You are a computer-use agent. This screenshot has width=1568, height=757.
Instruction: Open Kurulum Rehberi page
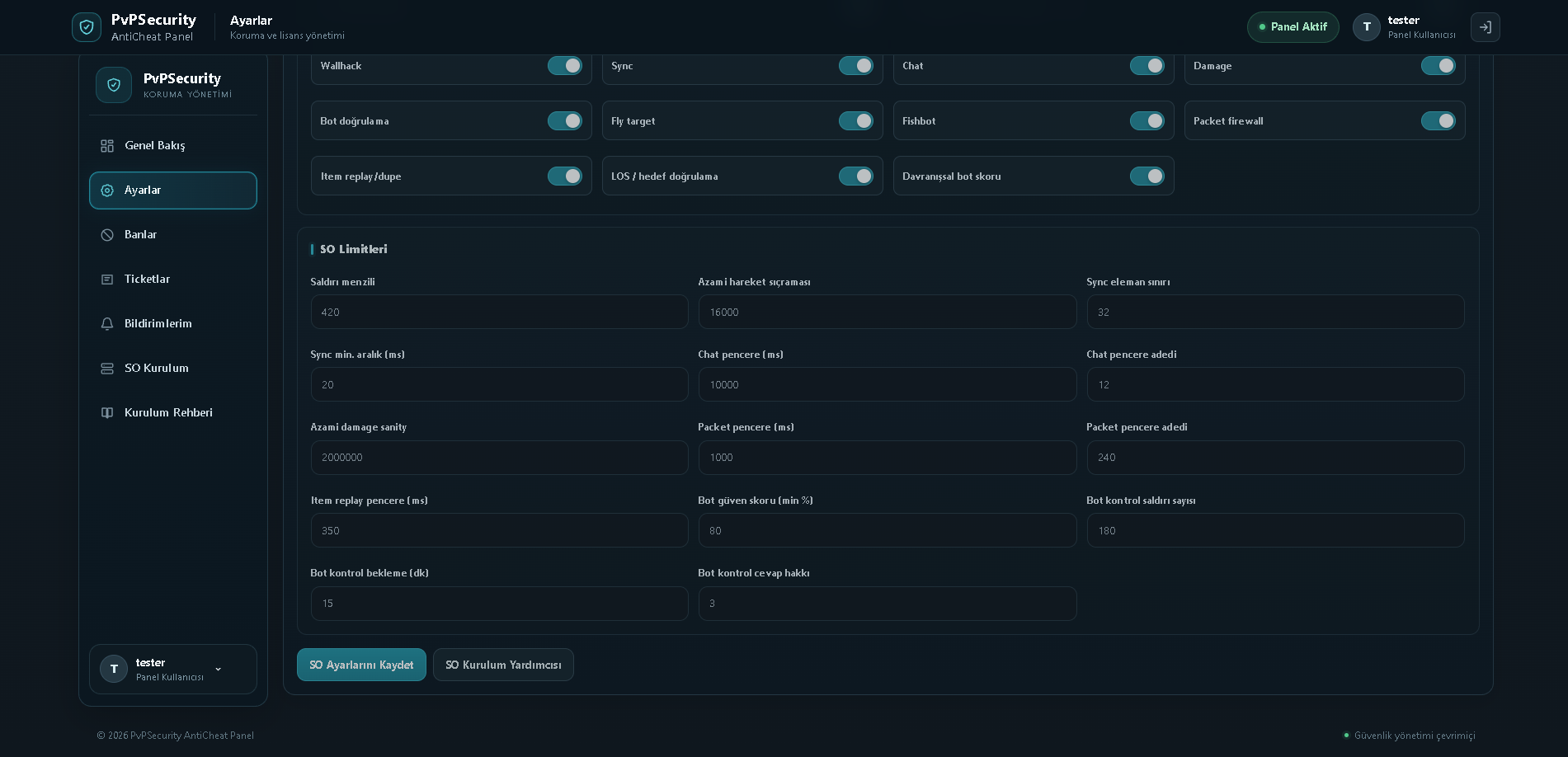(173, 413)
